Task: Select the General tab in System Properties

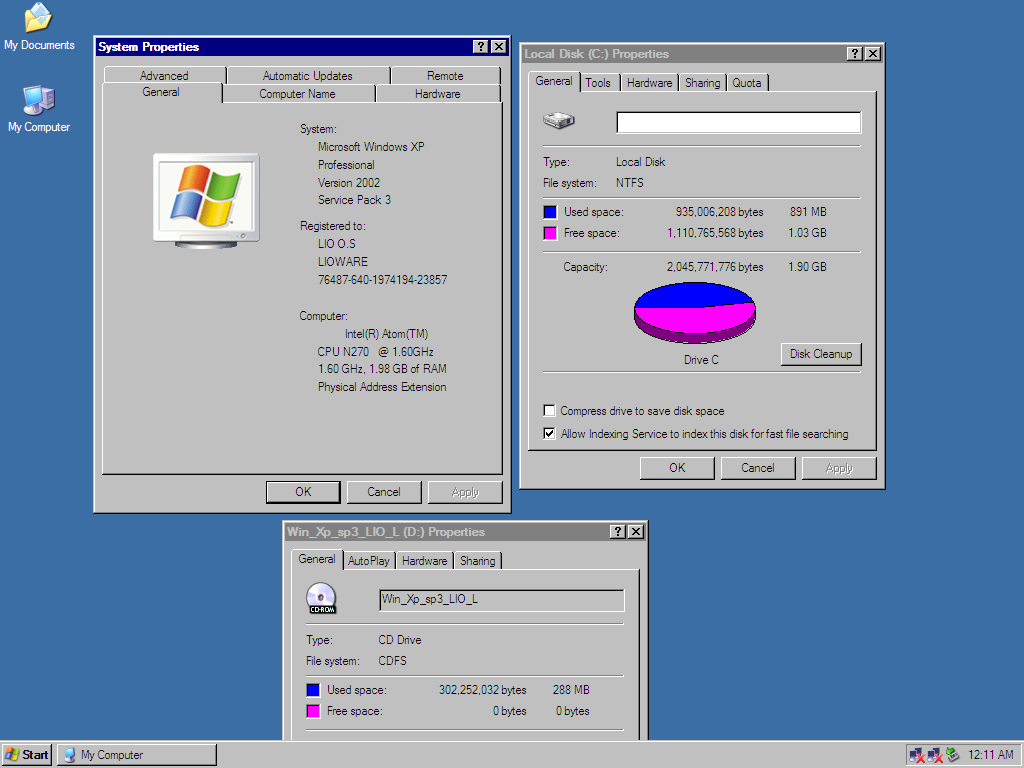Action: [161, 92]
